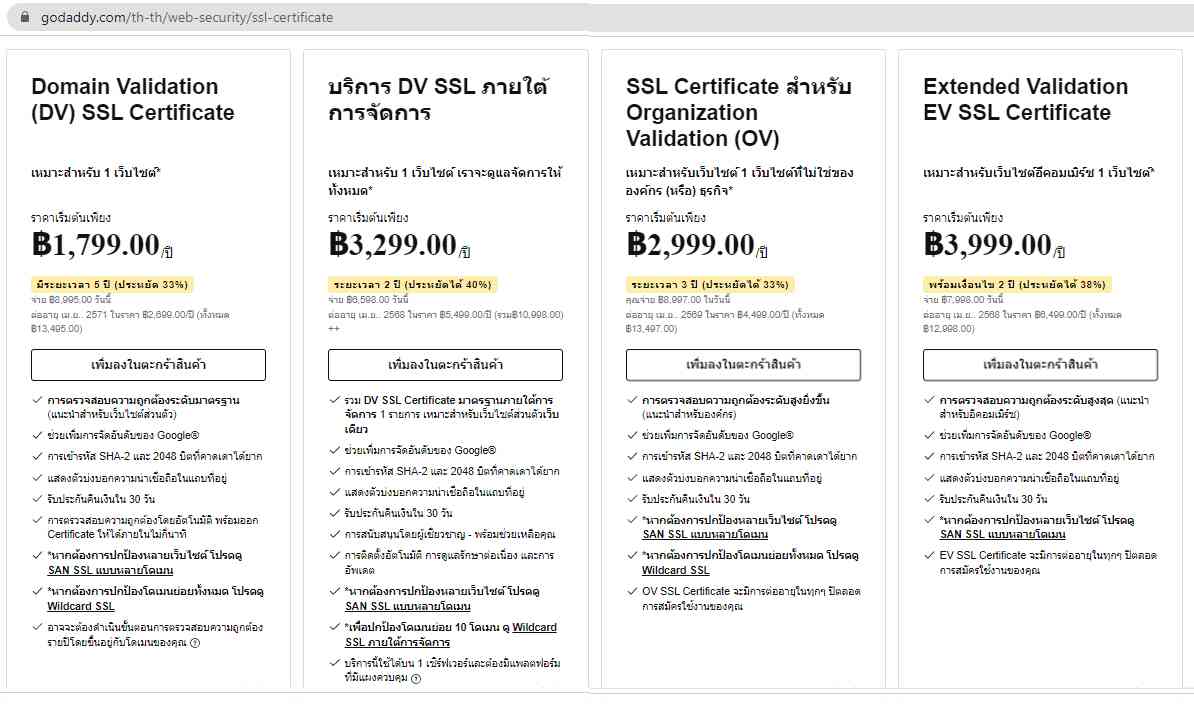Add the Organization Validation (OV) certificate to cart
The width and height of the screenshot is (1194, 704).
point(743,365)
